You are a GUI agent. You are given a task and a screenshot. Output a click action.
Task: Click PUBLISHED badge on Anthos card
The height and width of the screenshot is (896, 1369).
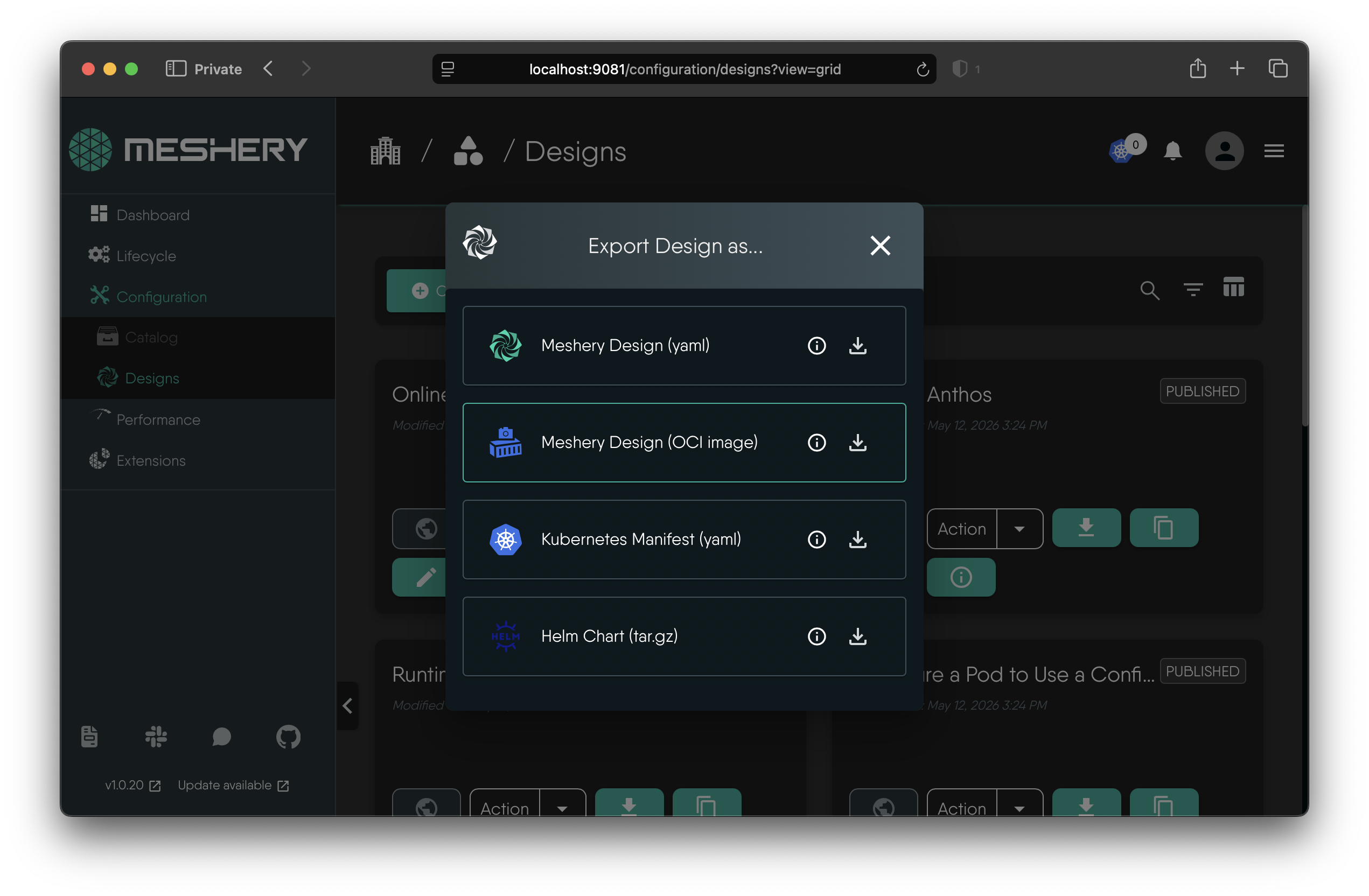1202,391
